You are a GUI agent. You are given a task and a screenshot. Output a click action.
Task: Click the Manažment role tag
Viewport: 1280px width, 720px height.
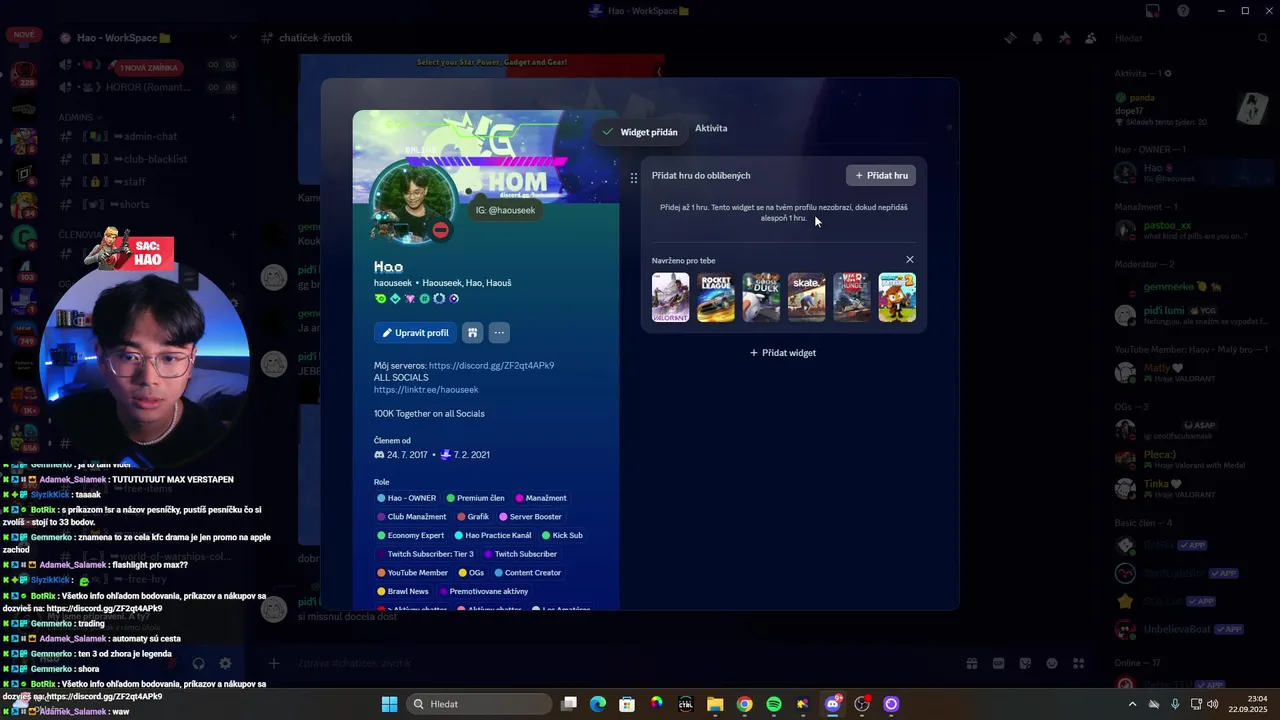coord(541,498)
